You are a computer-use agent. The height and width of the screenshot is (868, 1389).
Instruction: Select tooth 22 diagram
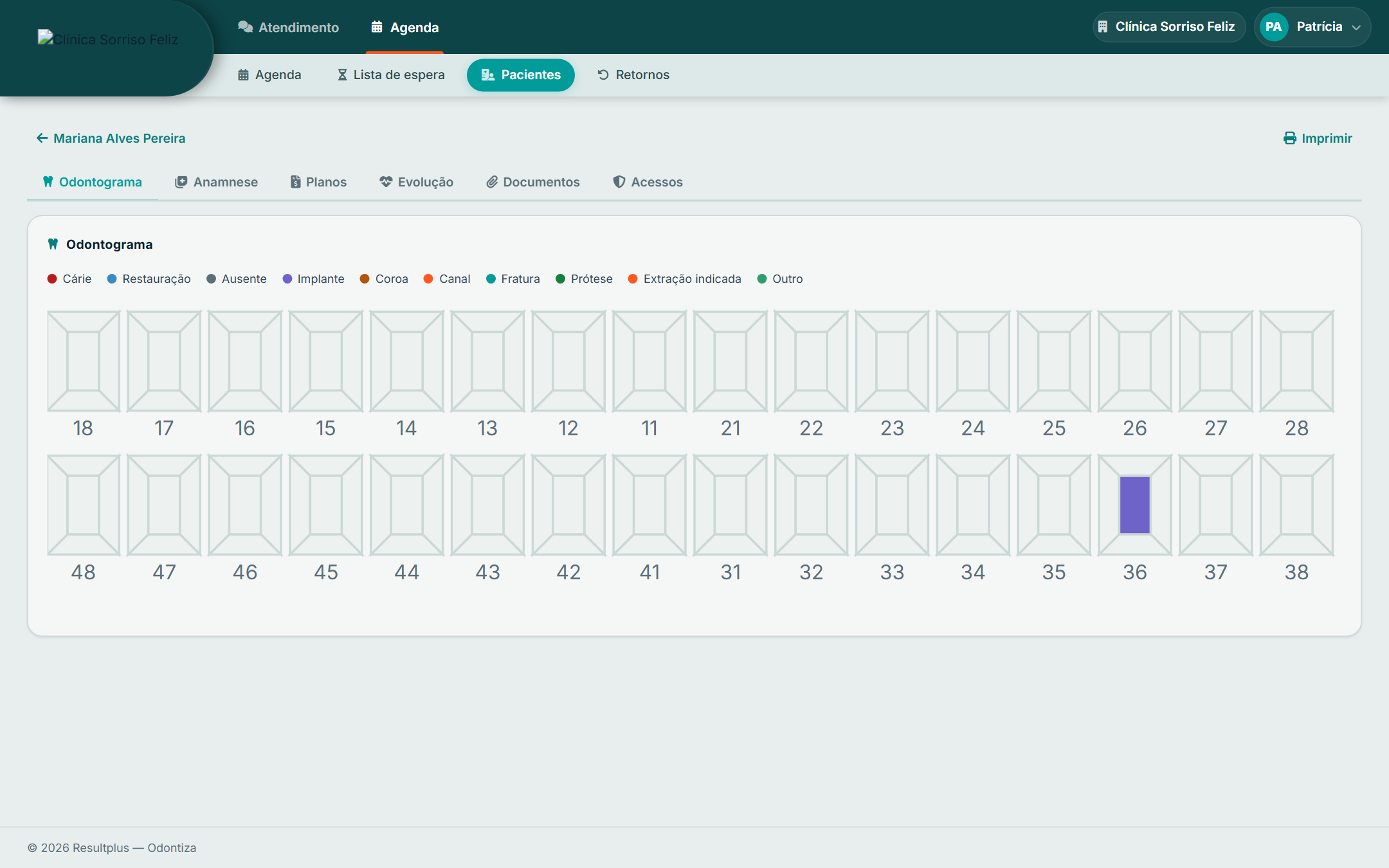[812, 361]
